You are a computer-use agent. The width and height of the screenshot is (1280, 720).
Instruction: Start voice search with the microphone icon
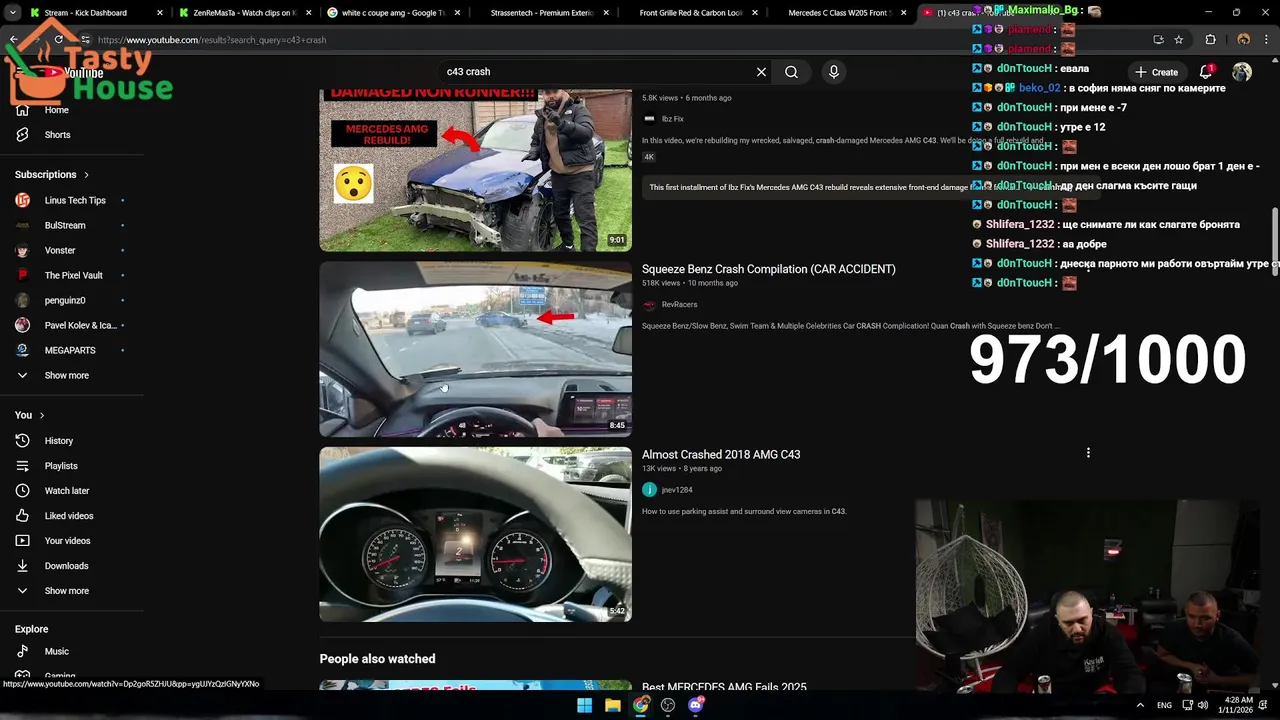833,72
